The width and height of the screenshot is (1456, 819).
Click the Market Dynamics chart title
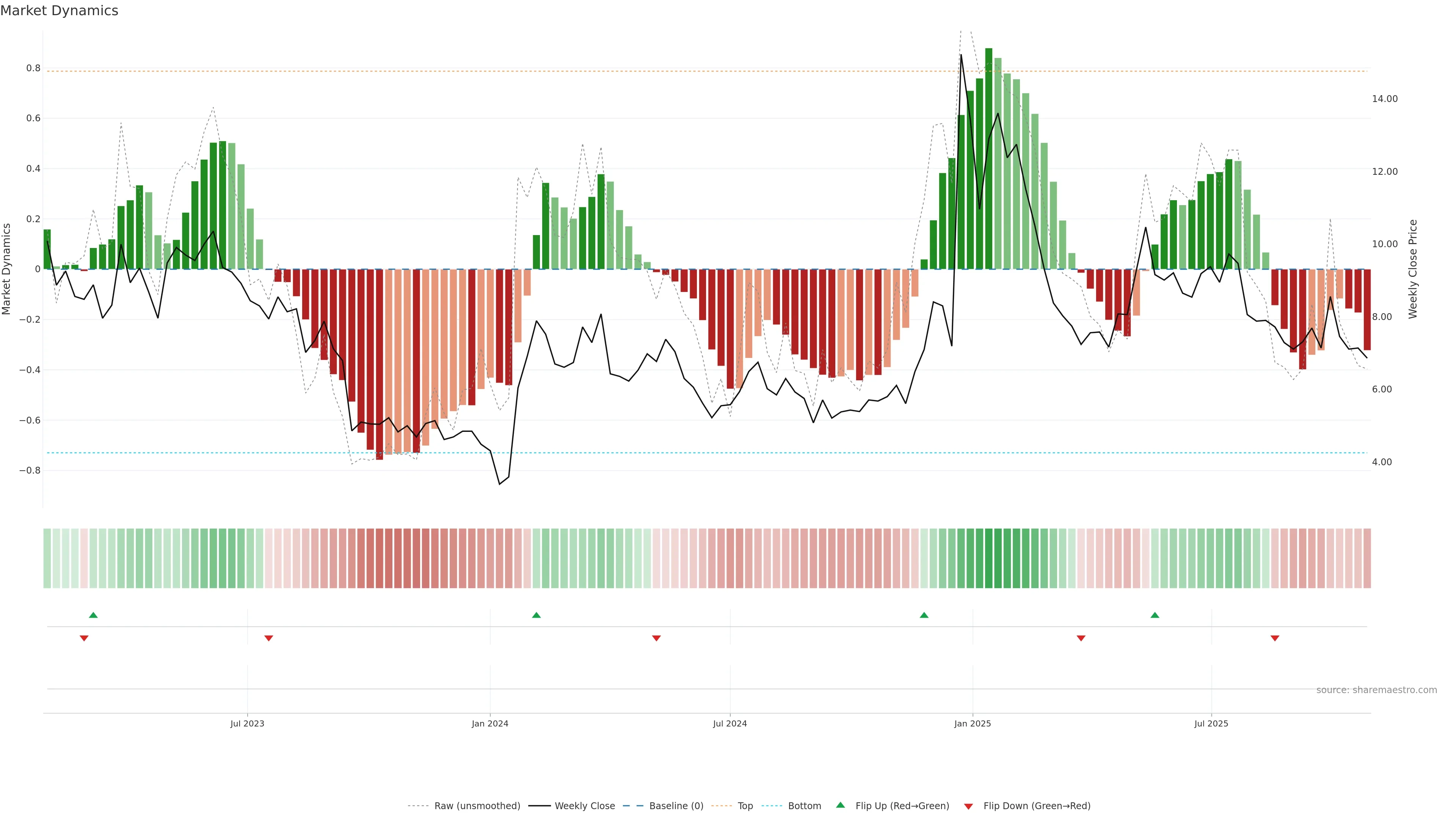(60, 11)
